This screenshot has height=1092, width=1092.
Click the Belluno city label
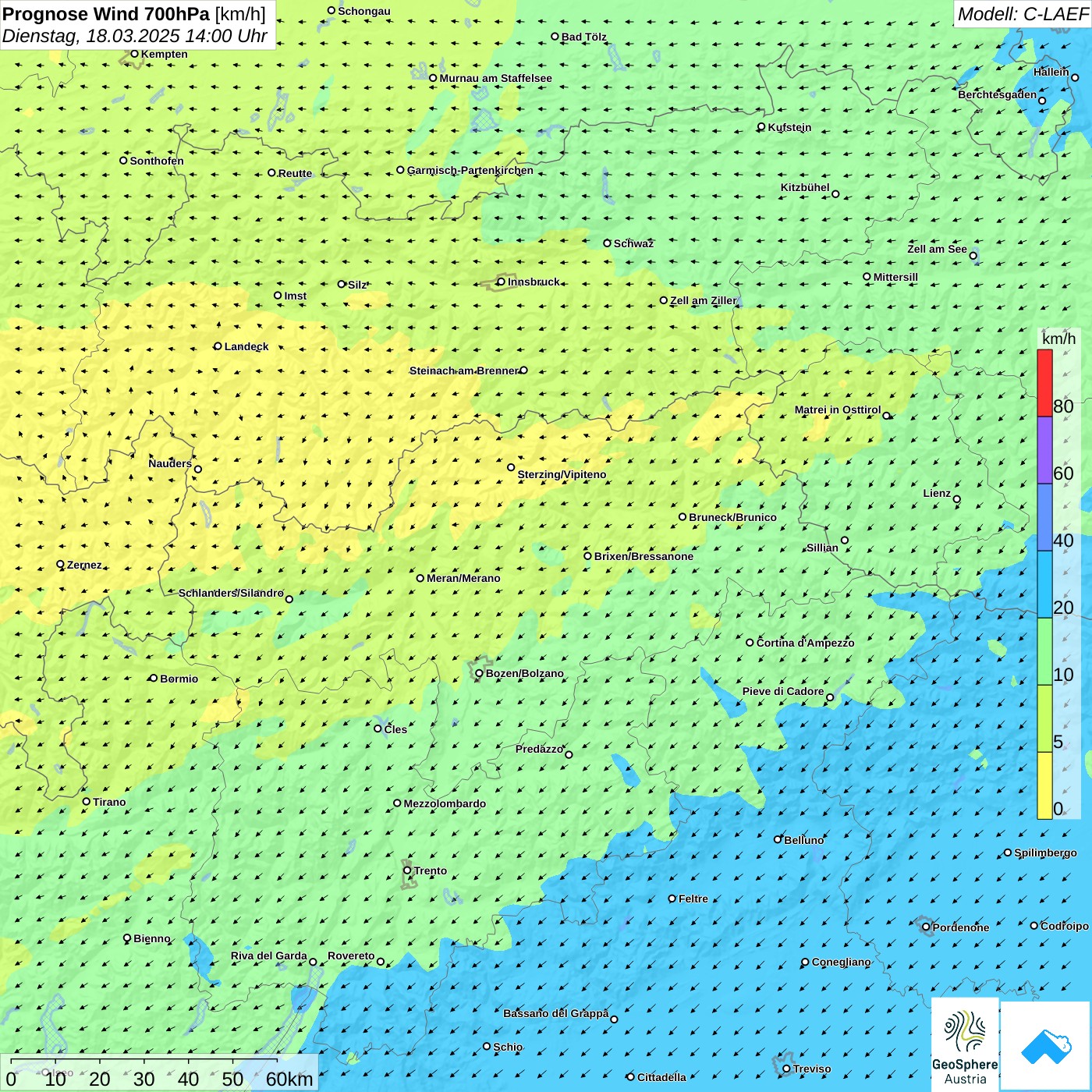tap(804, 840)
